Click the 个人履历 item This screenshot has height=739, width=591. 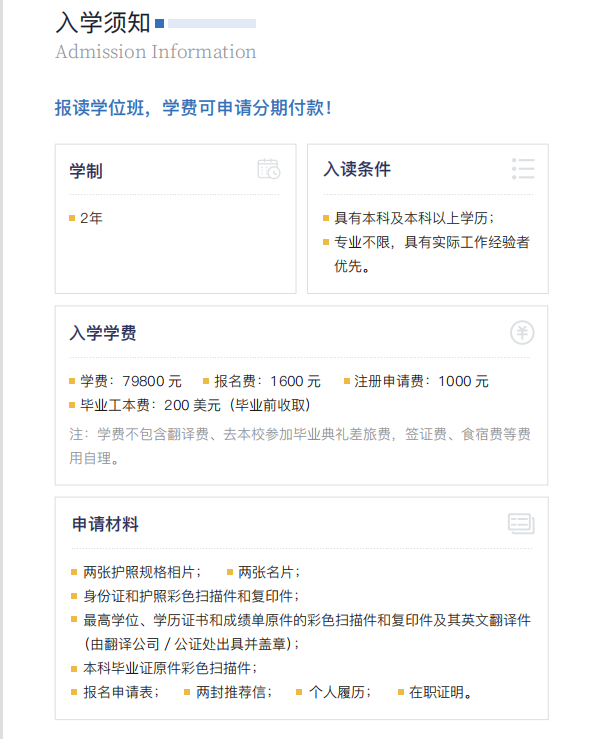point(340,692)
